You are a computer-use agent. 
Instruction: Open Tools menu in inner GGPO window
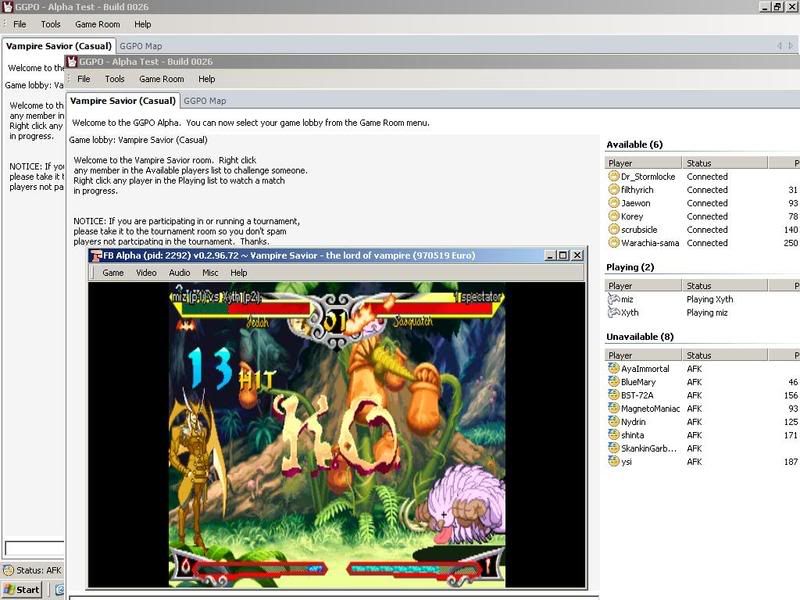click(x=115, y=79)
